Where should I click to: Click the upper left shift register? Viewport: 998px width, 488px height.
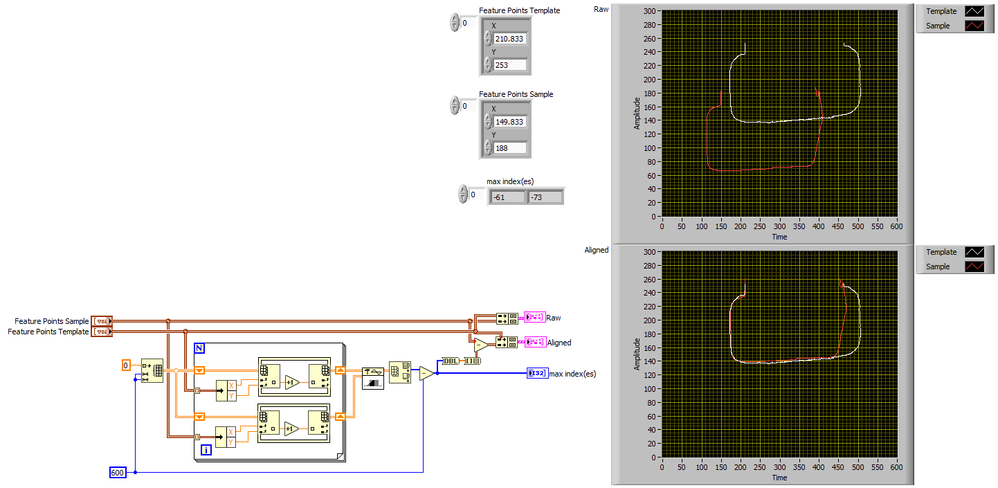pyautogui.click(x=200, y=370)
